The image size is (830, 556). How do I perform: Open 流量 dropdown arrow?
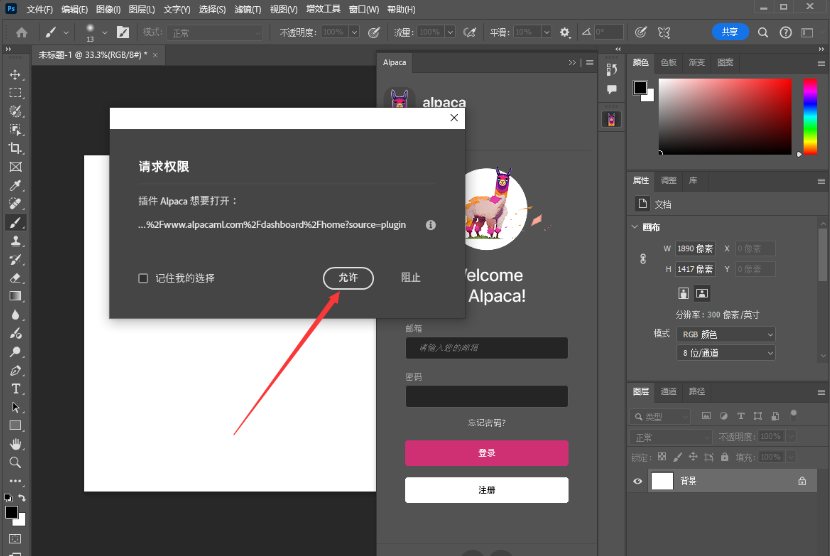[x=450, y=32]
